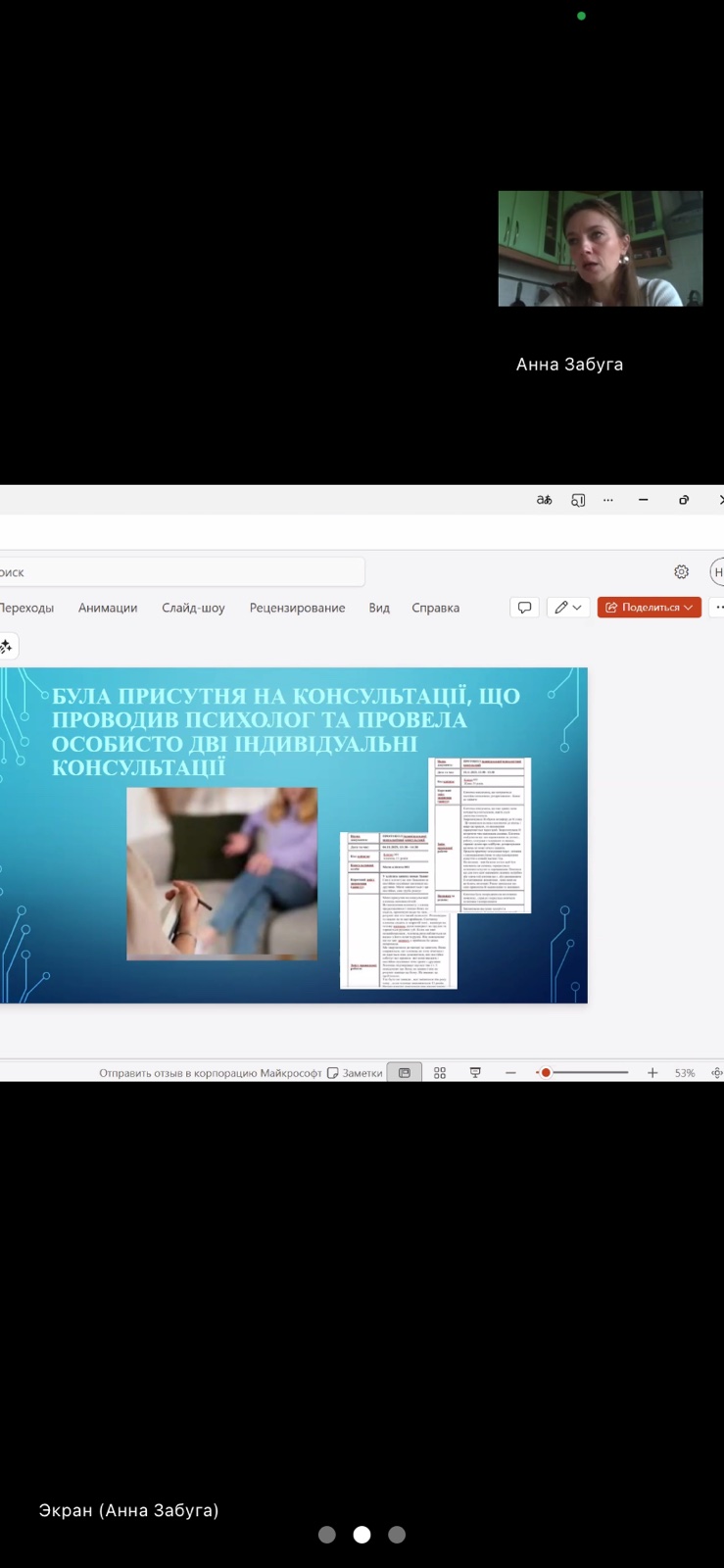This screenshot has height=1568, width=724.
Task: Click Отправить отзыв в корпорацию Майкрософт
Action: pos(210,1073)
